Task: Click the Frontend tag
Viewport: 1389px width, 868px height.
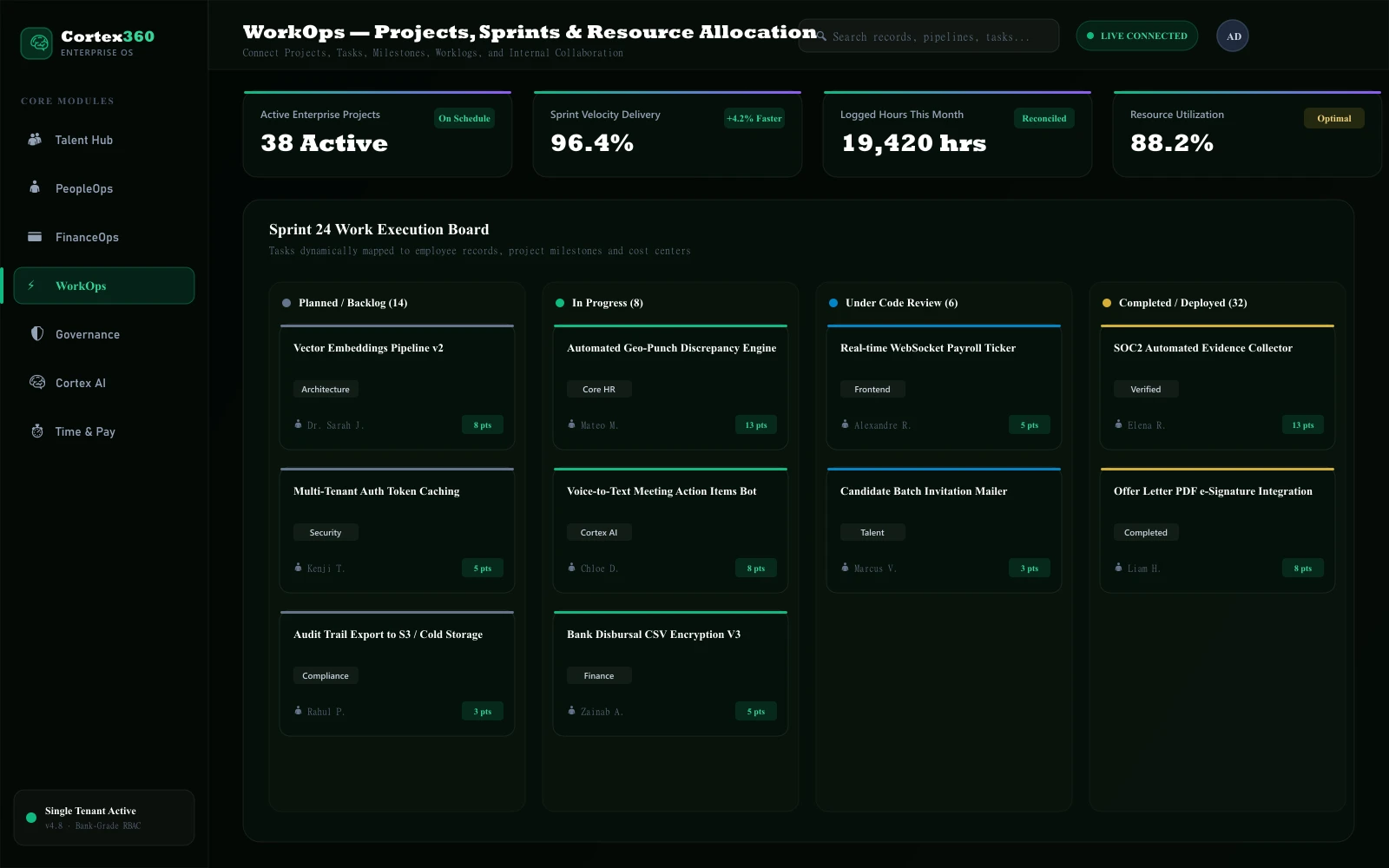Action: (872, 389)
